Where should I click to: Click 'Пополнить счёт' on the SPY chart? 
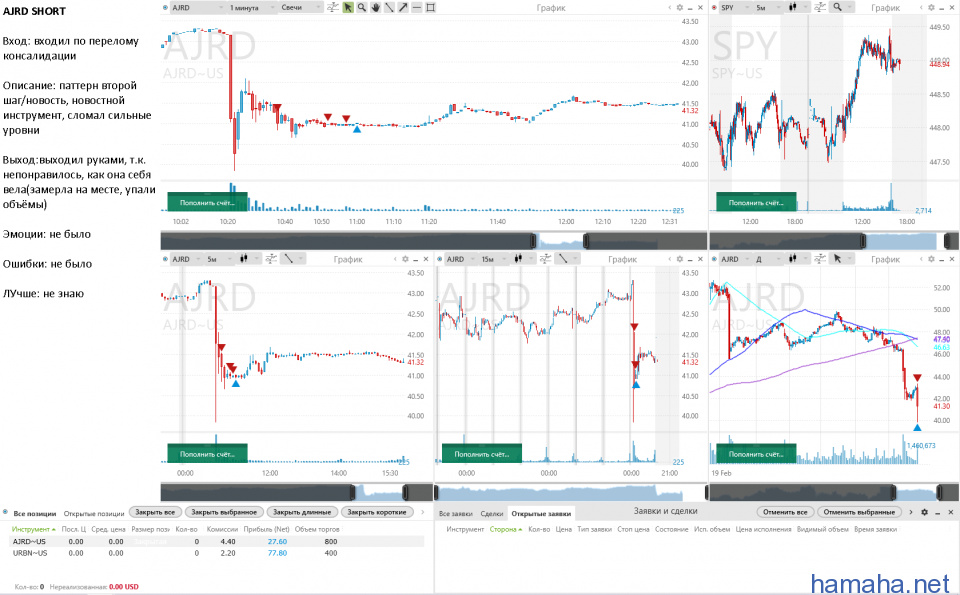click(756, 202)
